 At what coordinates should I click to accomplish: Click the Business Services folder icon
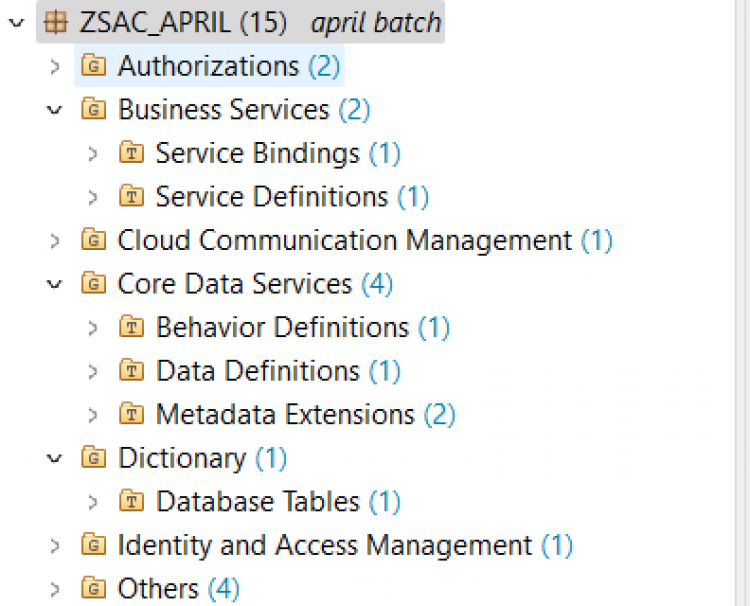(x=93, y=109)
